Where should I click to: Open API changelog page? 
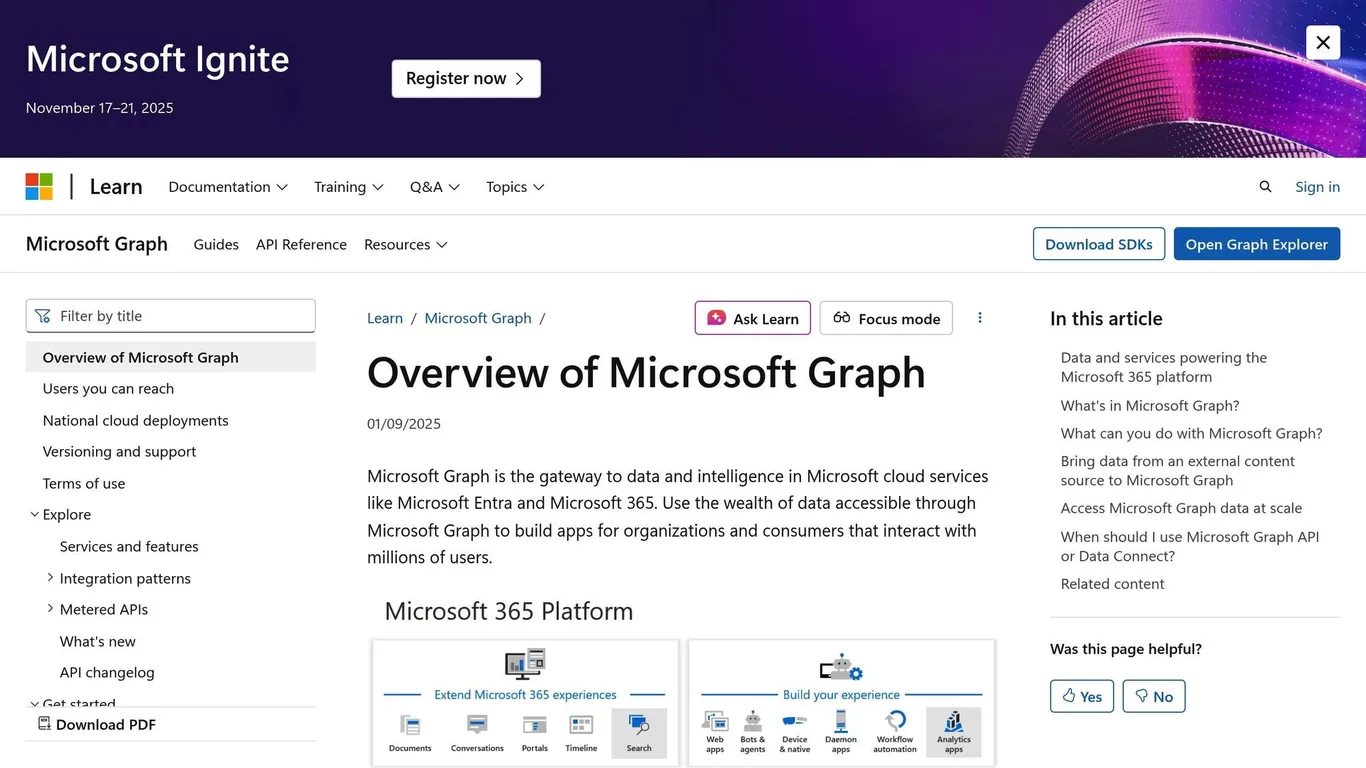[107, 673]
